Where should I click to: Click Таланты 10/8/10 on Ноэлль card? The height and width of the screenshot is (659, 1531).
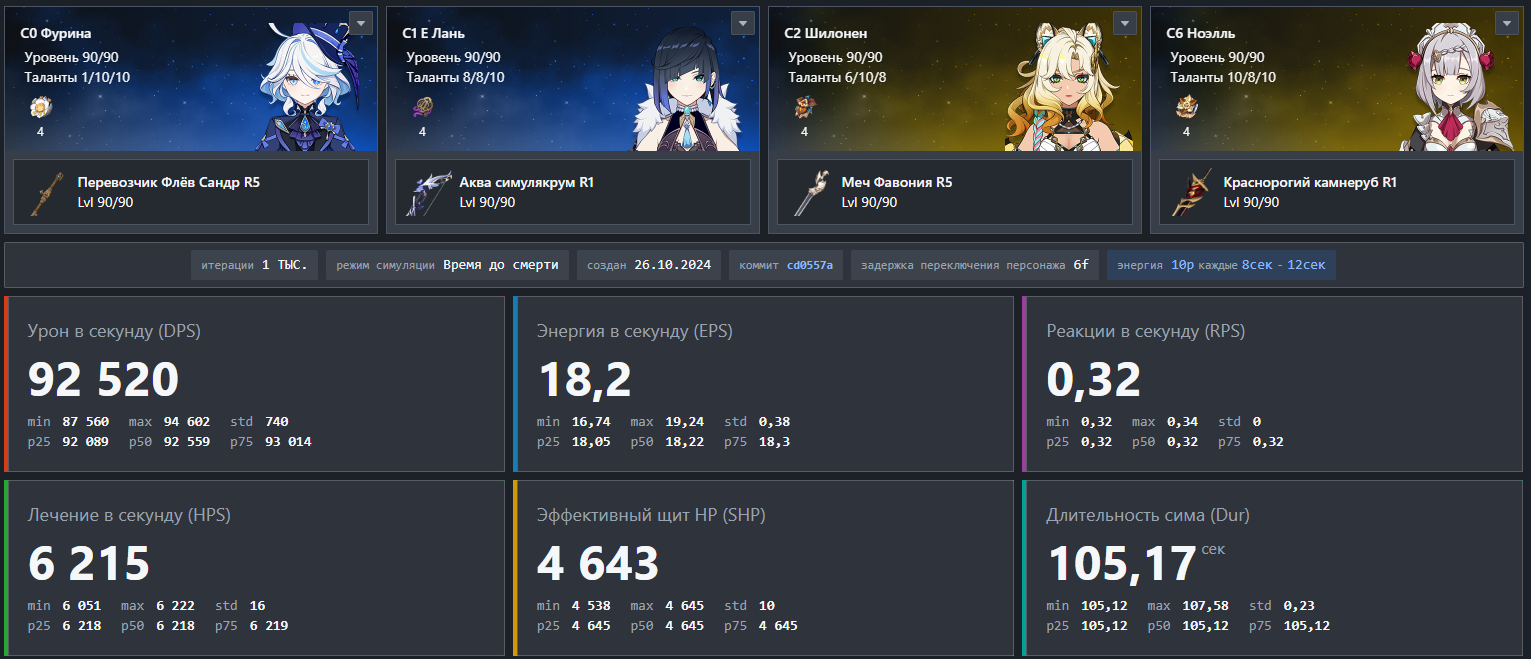point(1223,77)
